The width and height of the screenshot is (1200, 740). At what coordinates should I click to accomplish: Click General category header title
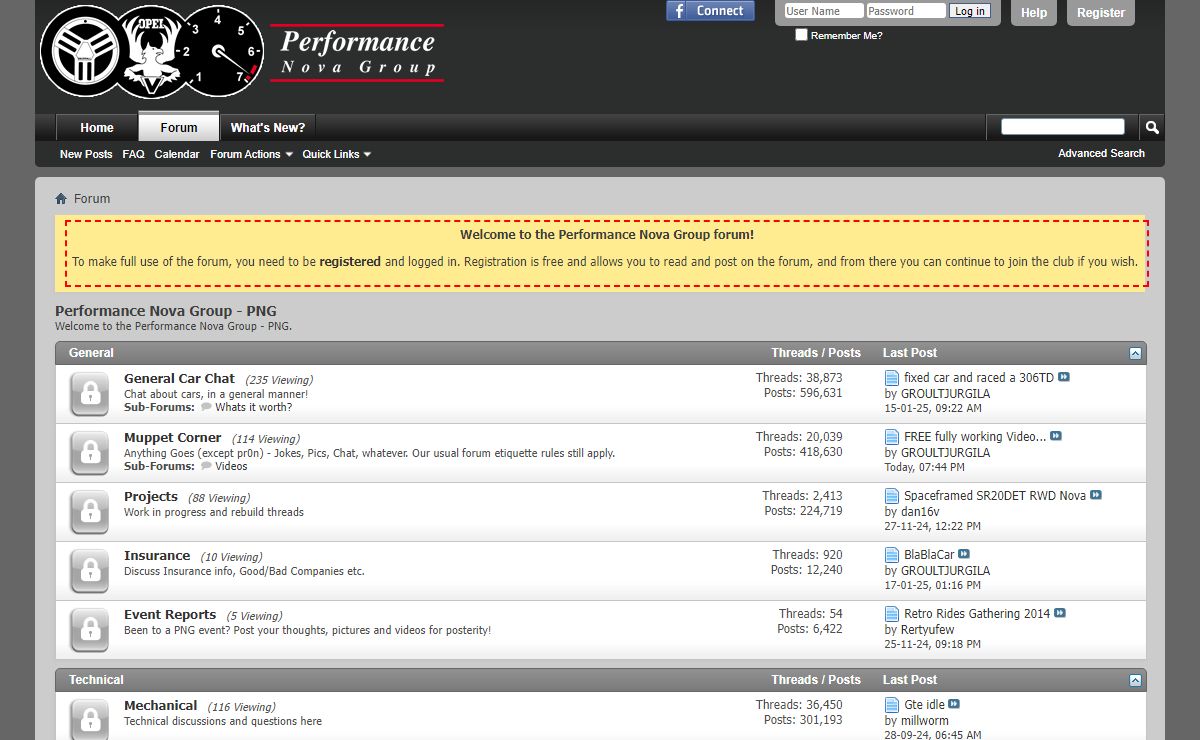click(91, 353)
